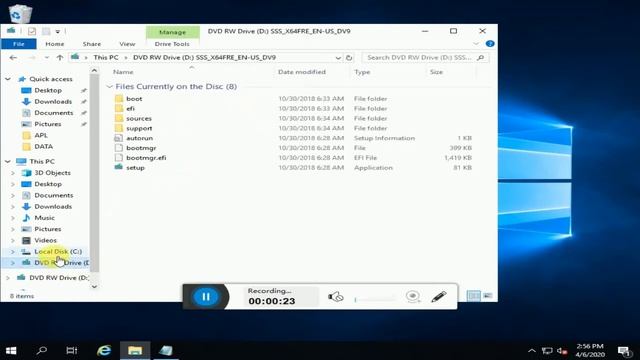Expand the ribbon with chevron
The image size is (640, 360).
click(476, 44)
